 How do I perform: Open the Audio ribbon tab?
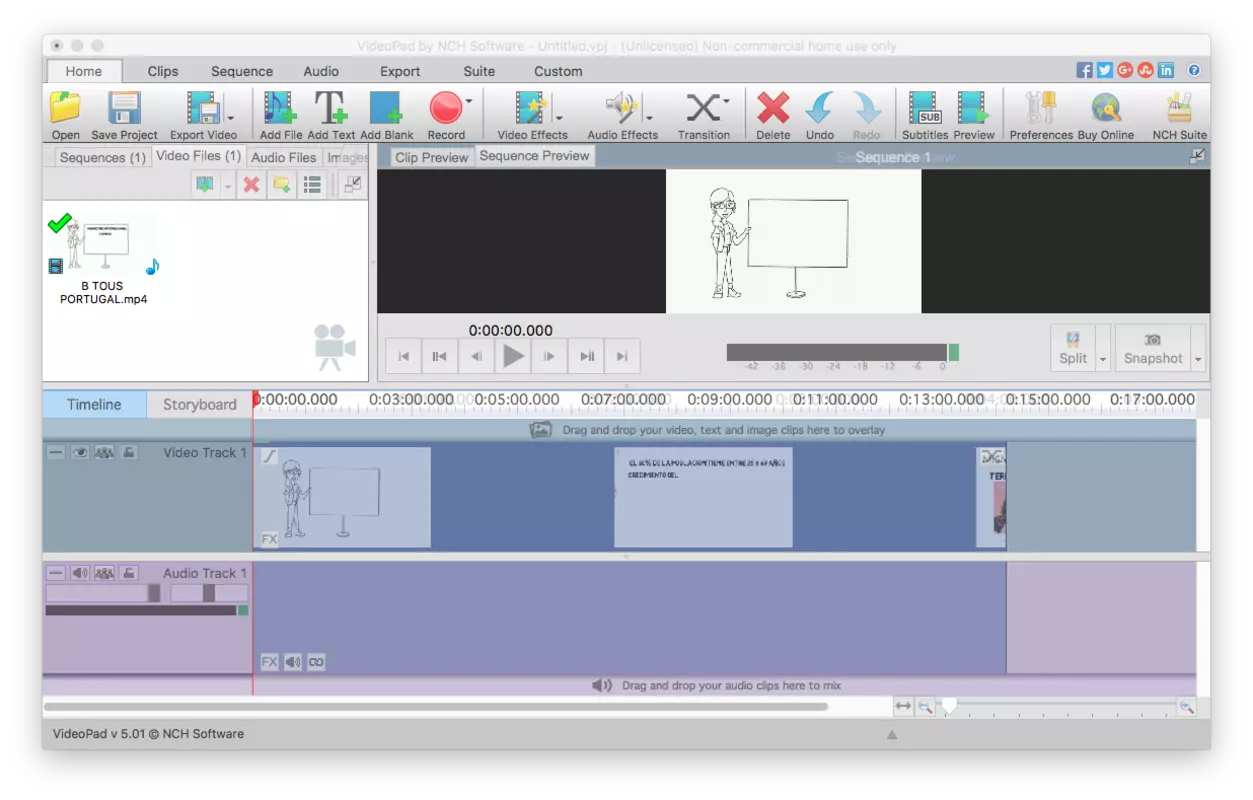coord(321,71)
